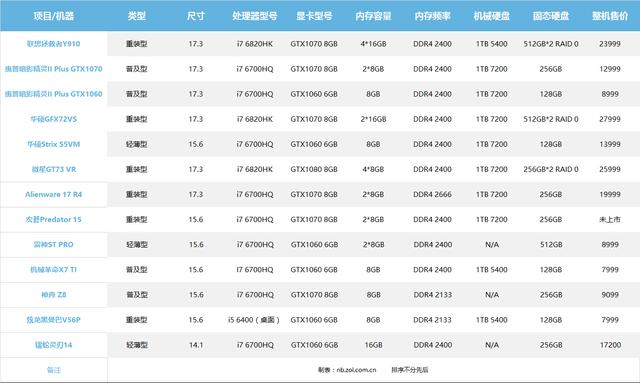
Task: Click the 8999 price in ST PRO row
Action: 610,245
